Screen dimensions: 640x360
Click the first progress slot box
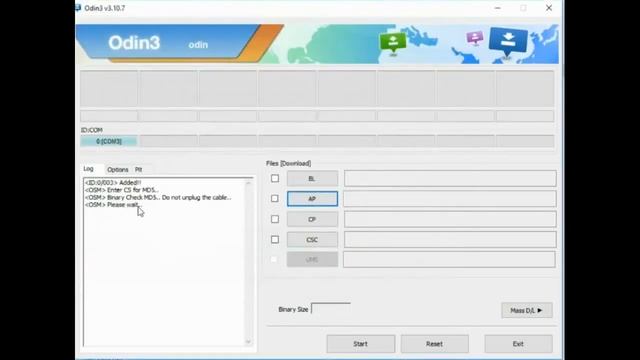[x=109, y=89]
